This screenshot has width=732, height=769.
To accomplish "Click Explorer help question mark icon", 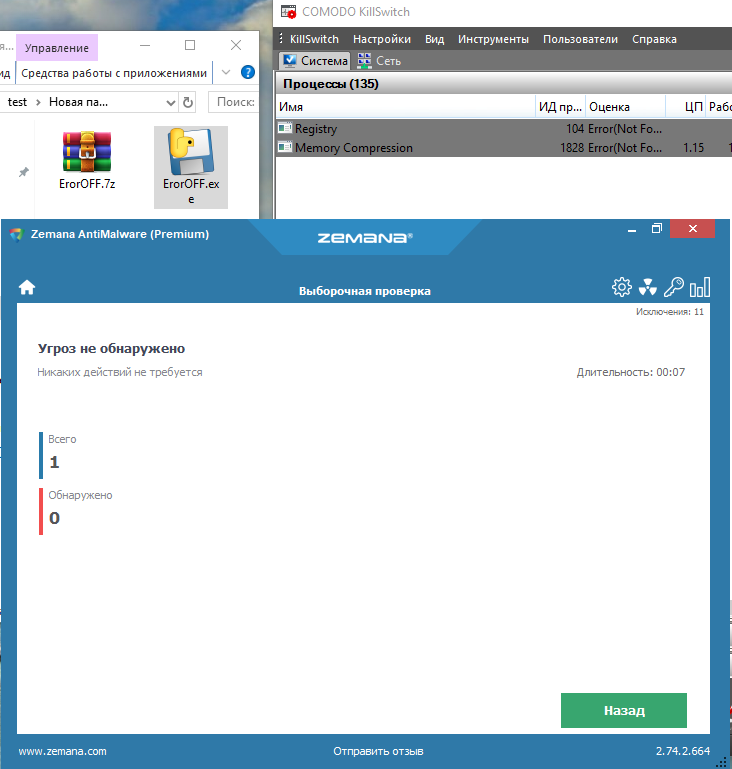I will pyautogui.click(x=248, y=73).
